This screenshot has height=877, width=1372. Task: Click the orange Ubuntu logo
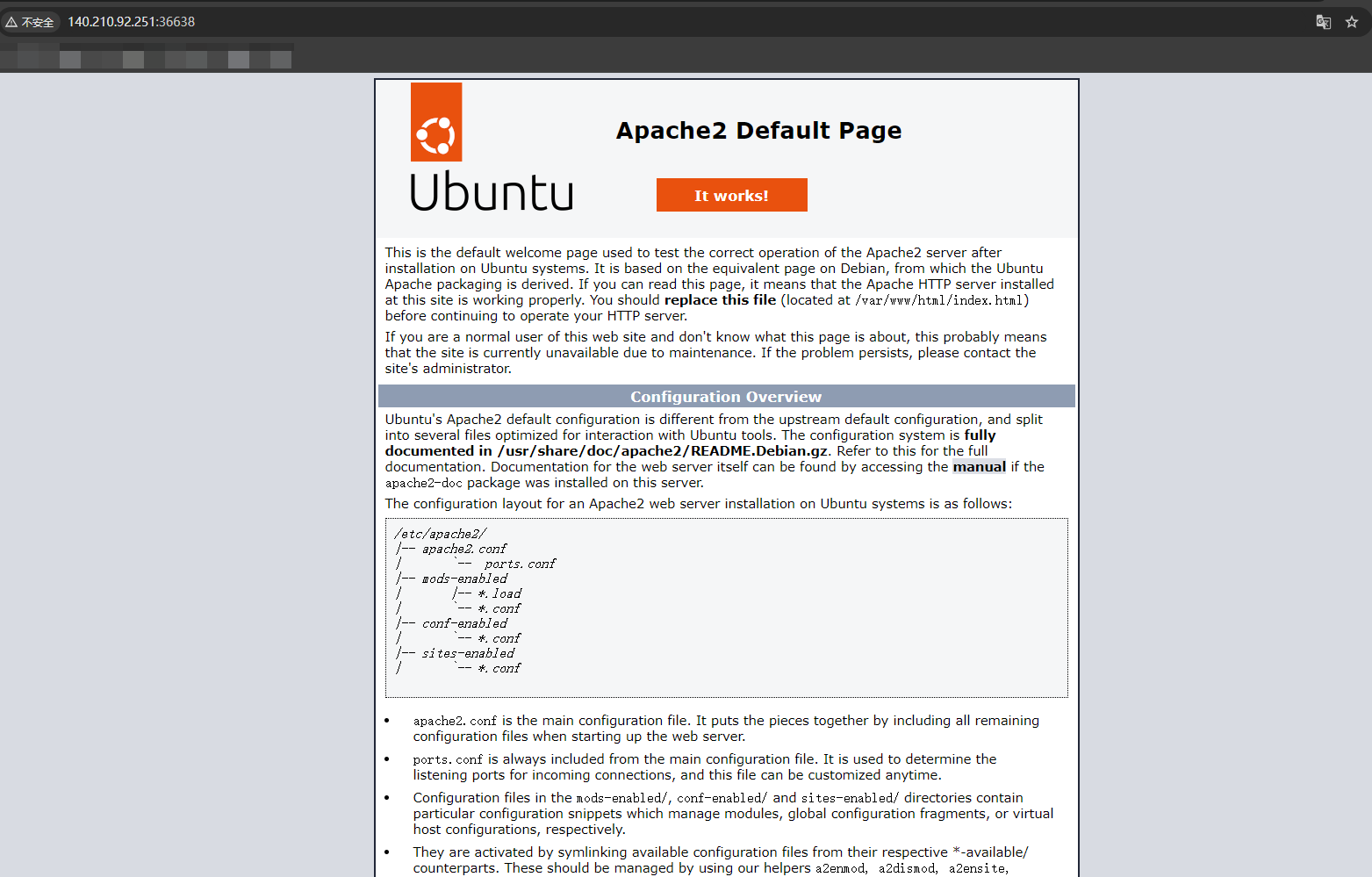[x=436, y=122]
